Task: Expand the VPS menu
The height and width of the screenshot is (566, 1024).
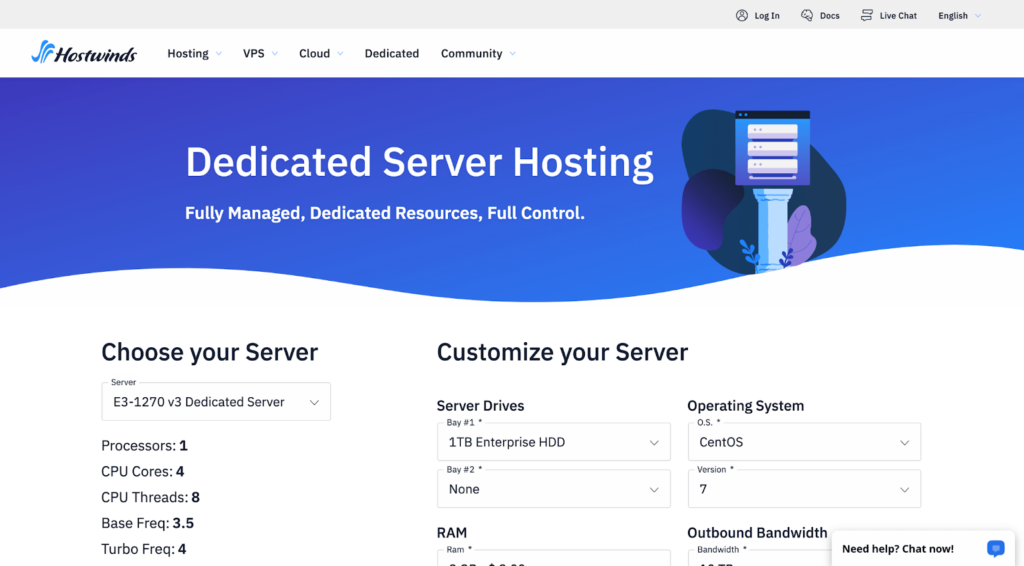Action: pyautogui.click(x=261, y=54)
